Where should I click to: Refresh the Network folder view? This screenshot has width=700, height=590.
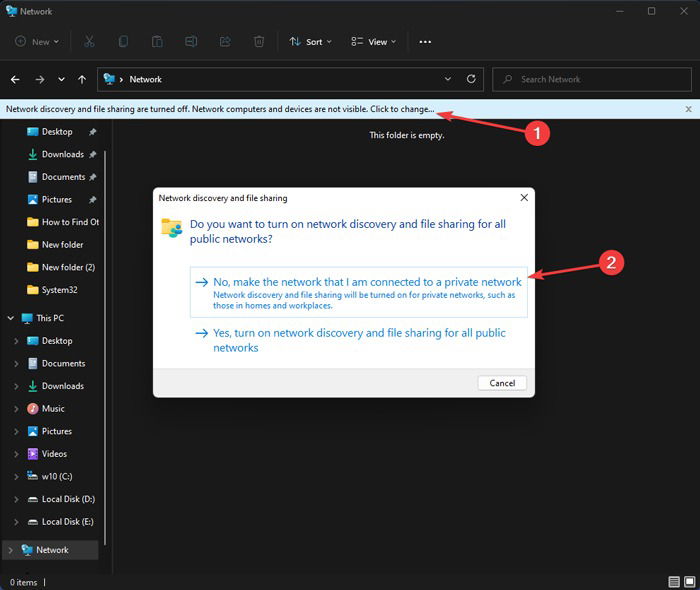click(x=471, y=79)
